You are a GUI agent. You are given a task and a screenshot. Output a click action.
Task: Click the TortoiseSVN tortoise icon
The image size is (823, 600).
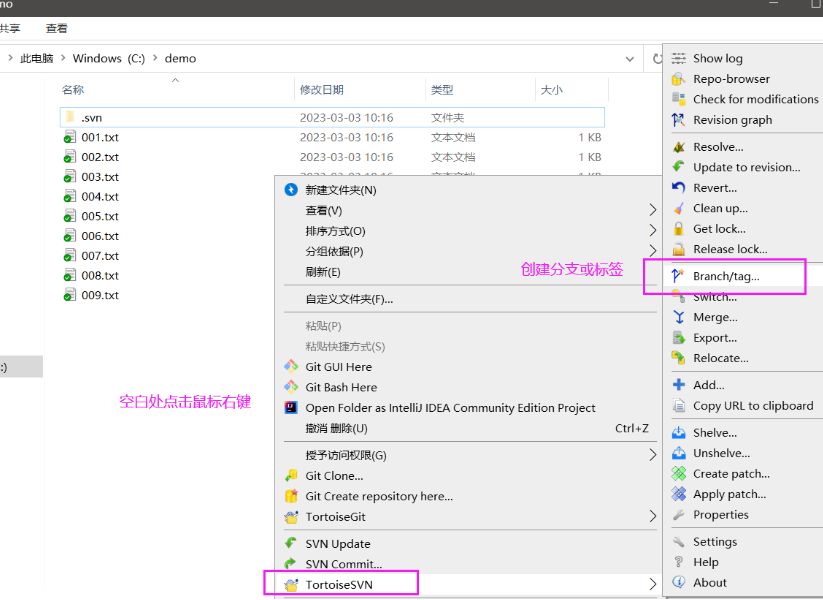coord(291,584)
